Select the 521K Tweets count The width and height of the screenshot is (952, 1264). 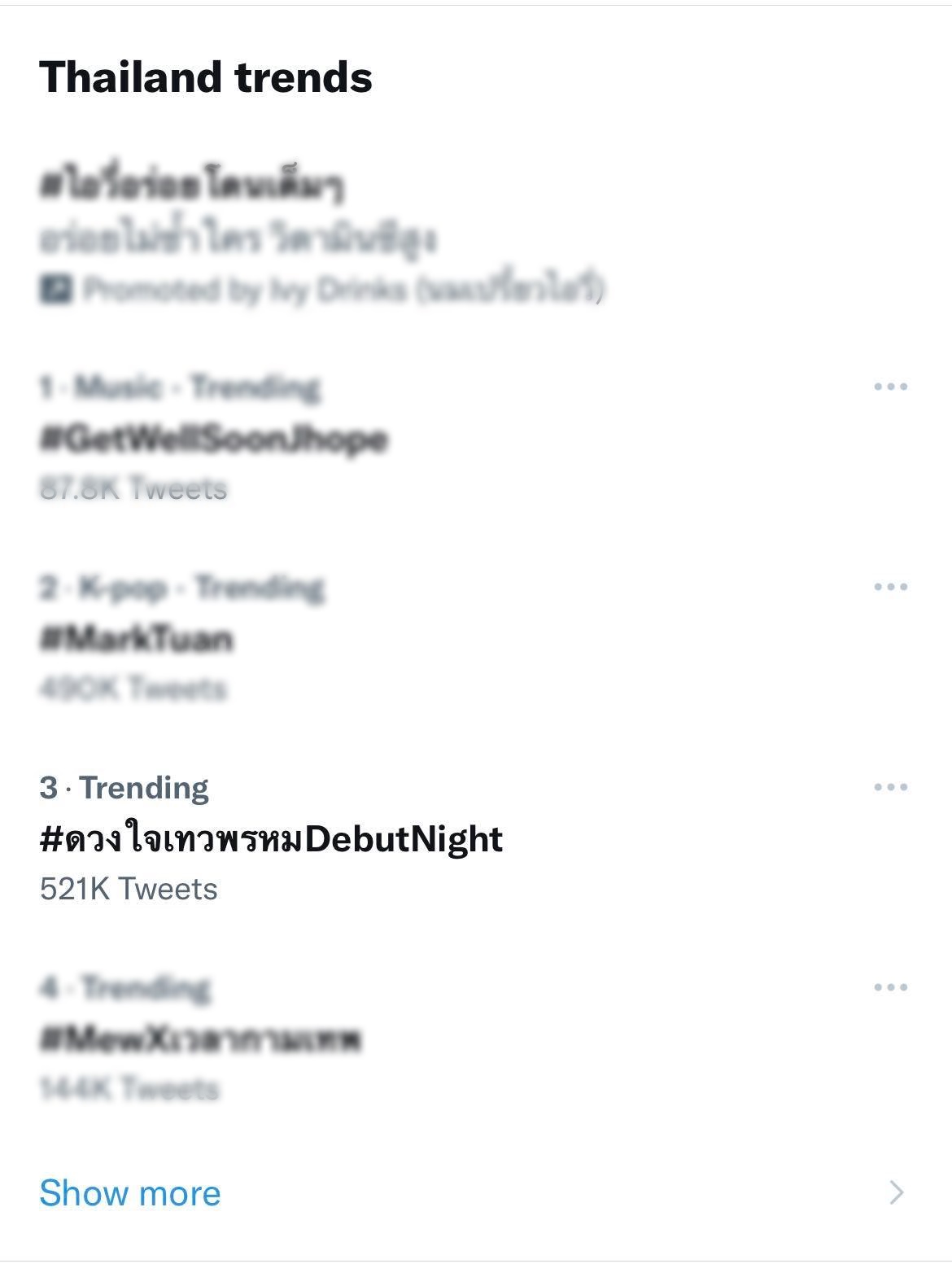[129, 889]
